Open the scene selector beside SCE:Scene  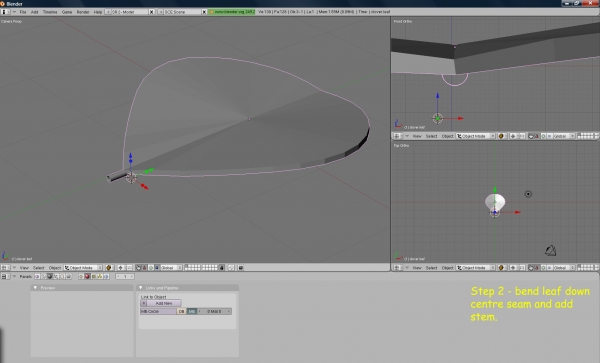coord(160,12)
